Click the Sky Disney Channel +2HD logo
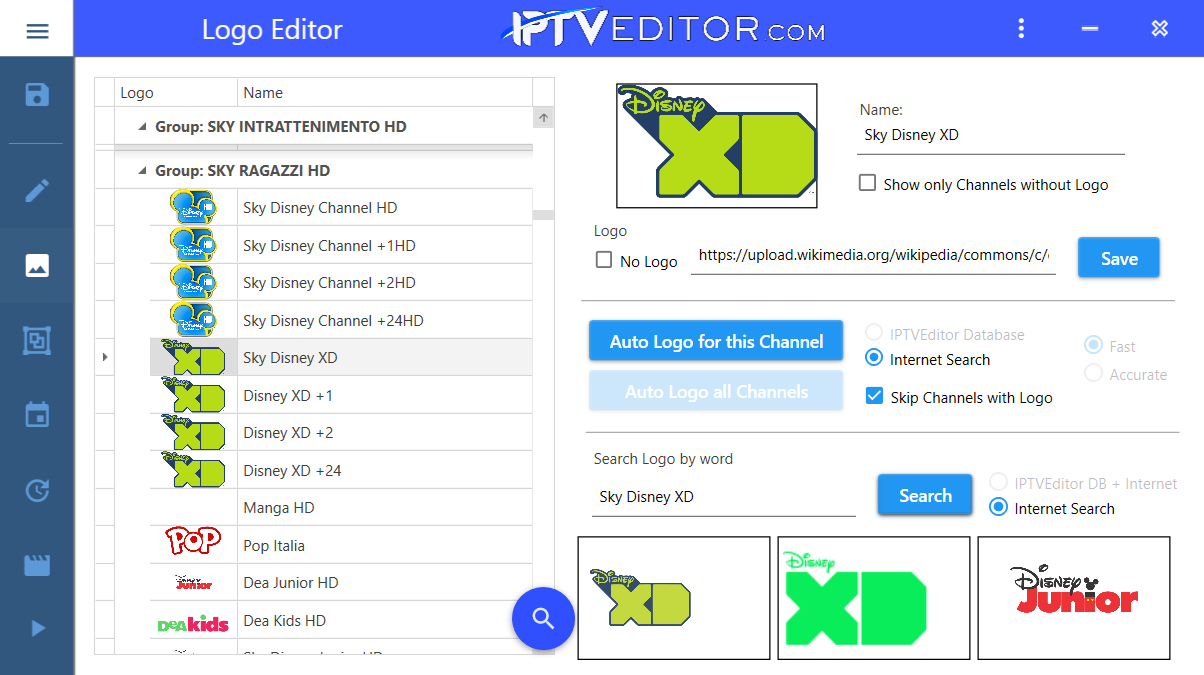 pos(193,283)
